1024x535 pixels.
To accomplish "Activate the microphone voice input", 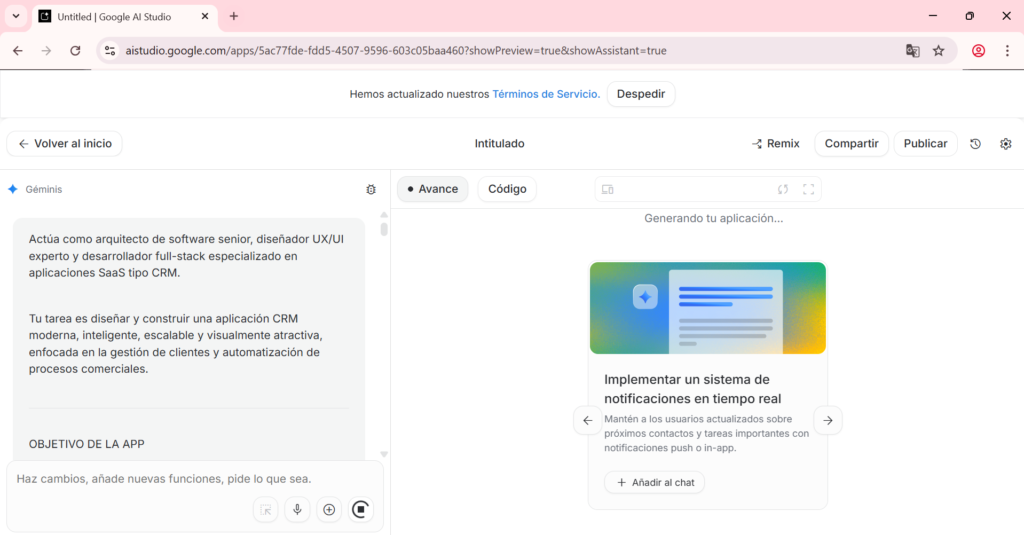I will point(297,510).
